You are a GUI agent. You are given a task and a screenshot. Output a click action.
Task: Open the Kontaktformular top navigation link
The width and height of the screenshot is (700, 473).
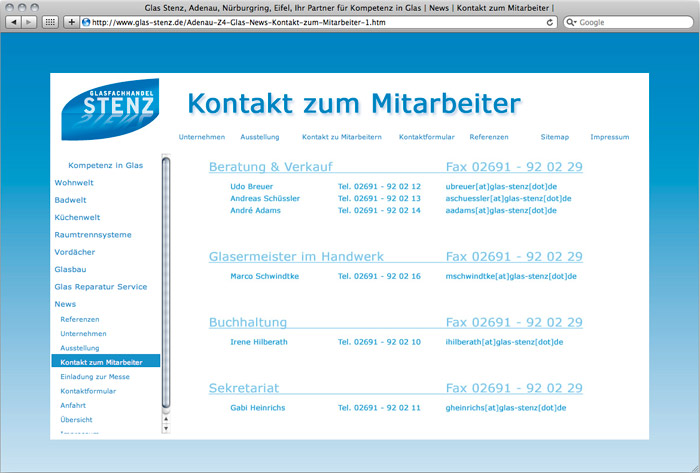pos(427,137)
